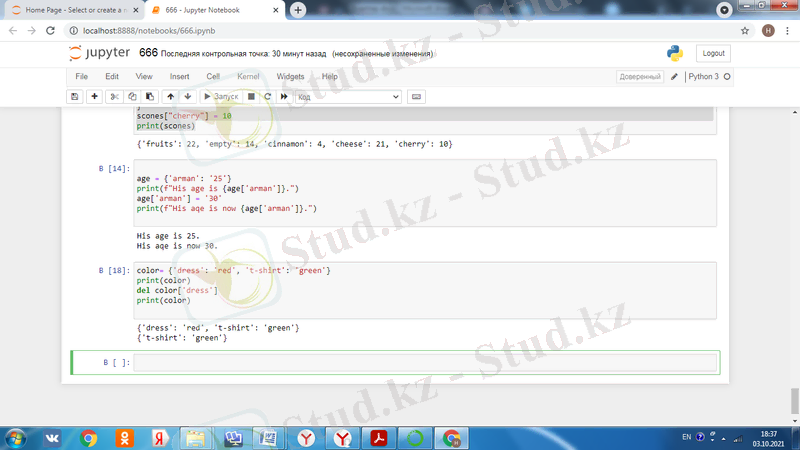Go back in browser history
The width and height of the screenshot is (800, 450).
(13, 31)
